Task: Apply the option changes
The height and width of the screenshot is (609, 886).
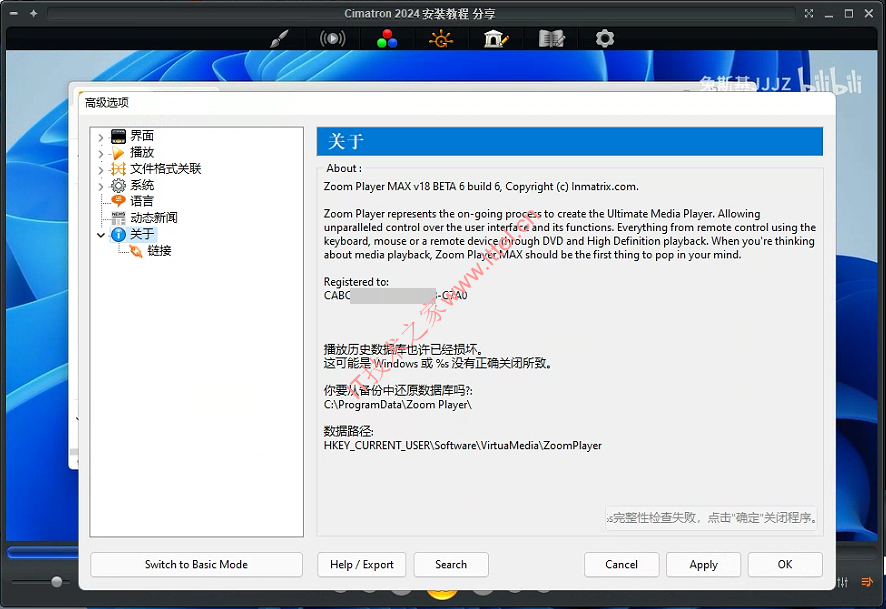Action: tap(703, 564)
